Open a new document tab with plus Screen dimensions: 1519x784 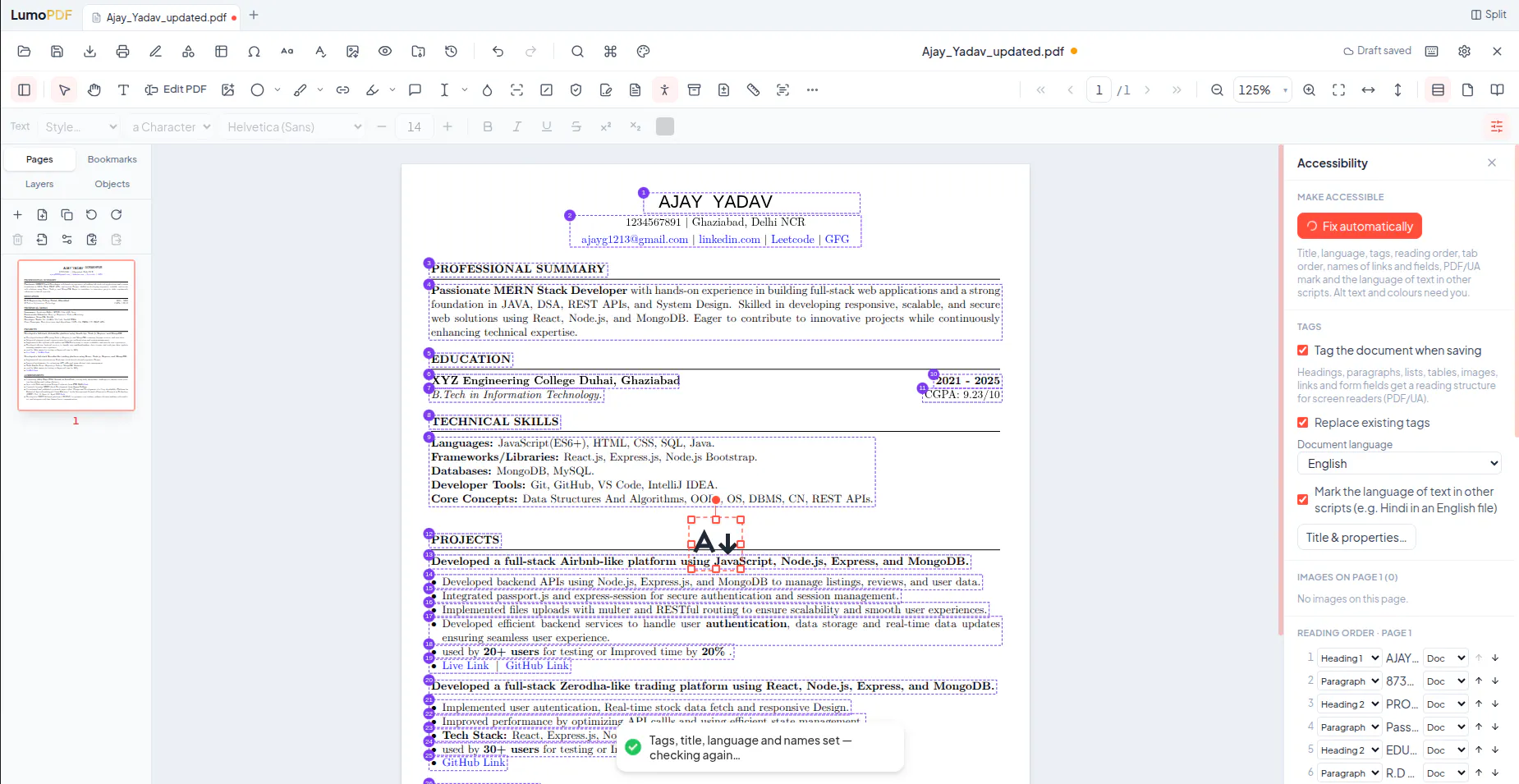point(254,15)
